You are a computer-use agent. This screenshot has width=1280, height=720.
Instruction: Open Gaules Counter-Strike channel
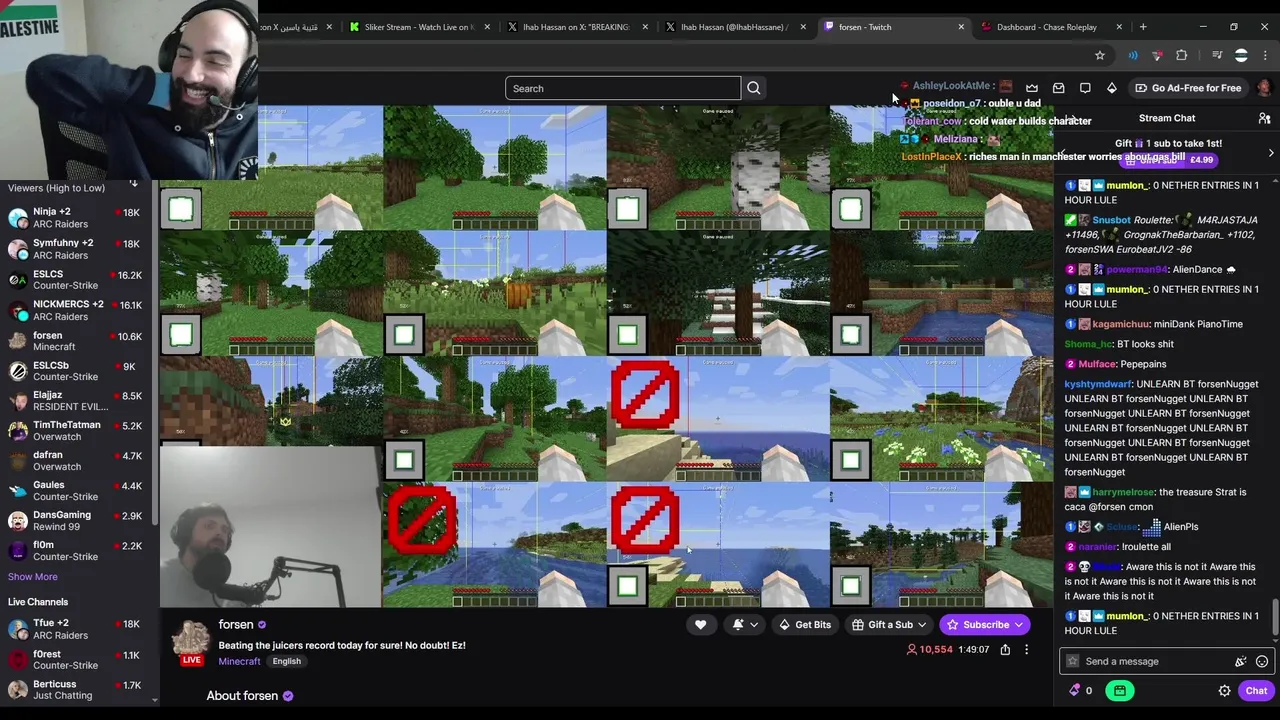(75, 491)
